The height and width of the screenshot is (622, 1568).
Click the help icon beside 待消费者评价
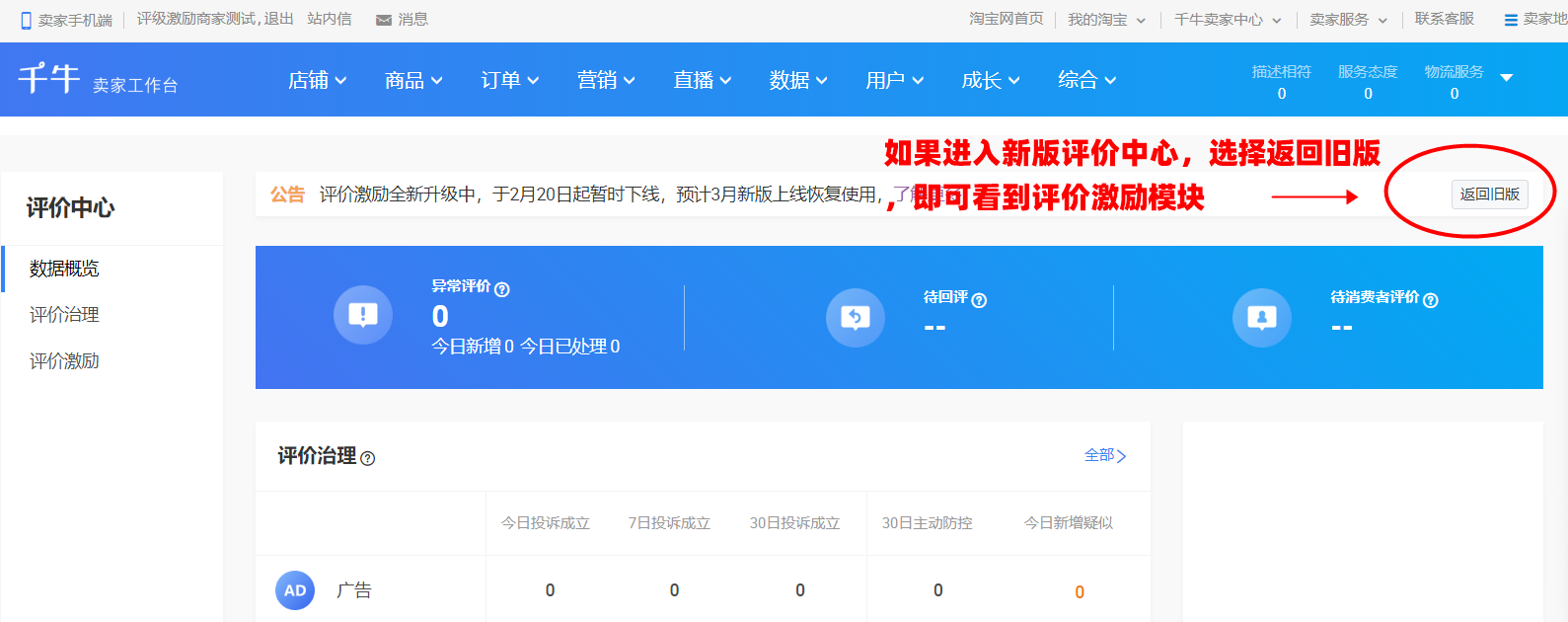1431,300
